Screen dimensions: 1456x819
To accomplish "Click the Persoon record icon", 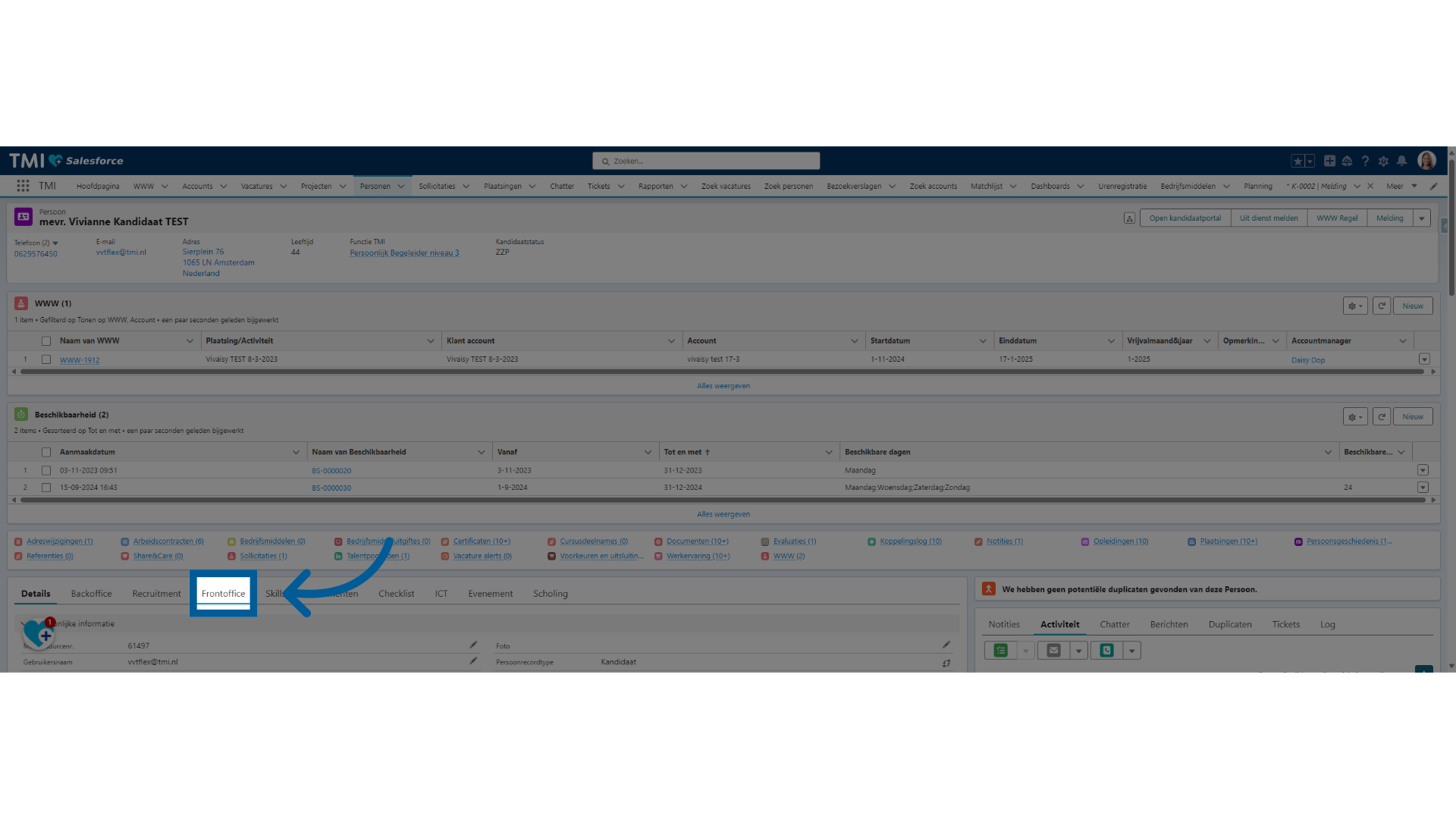I will point(24,217).
